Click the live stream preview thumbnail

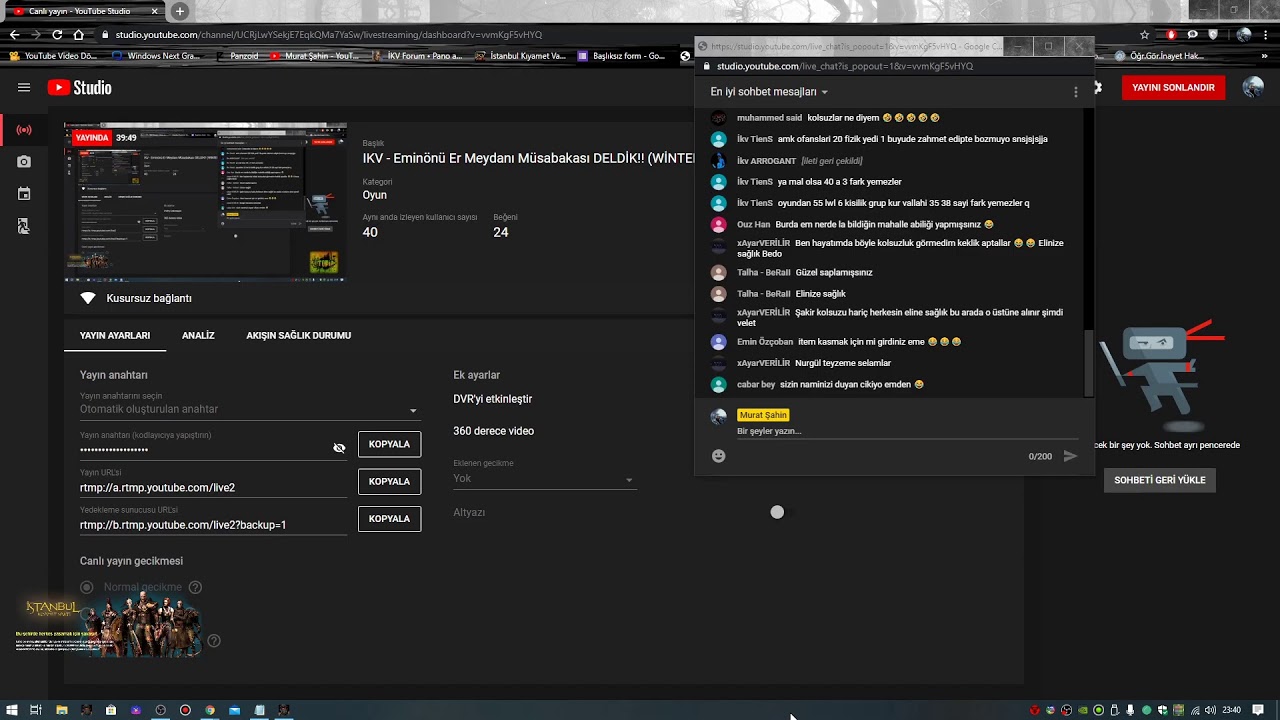[205, 202]
